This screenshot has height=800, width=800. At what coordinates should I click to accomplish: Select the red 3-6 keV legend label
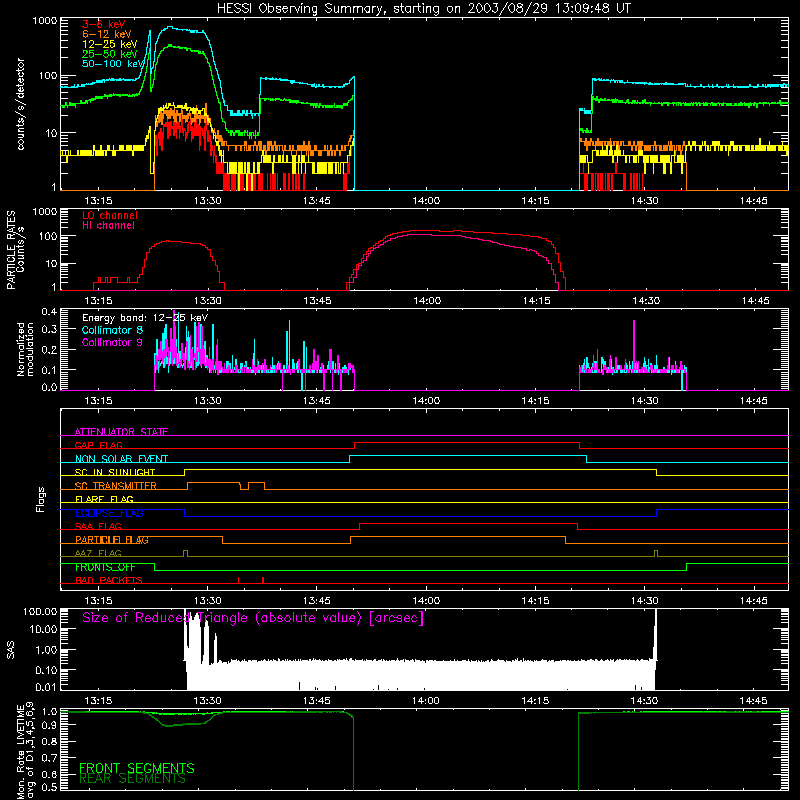pyautogui.click(x=104, y=24)
